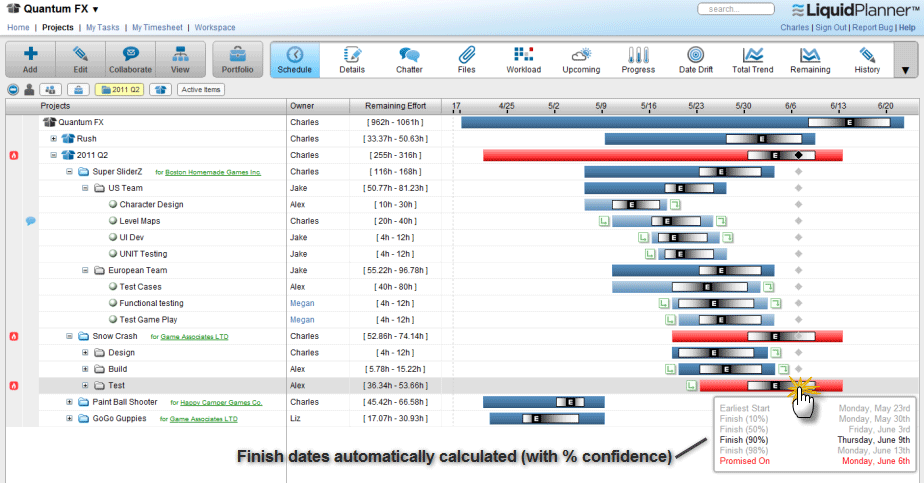
Task: Open the Files paperclip tab
Action: click(x=466, y=59)
